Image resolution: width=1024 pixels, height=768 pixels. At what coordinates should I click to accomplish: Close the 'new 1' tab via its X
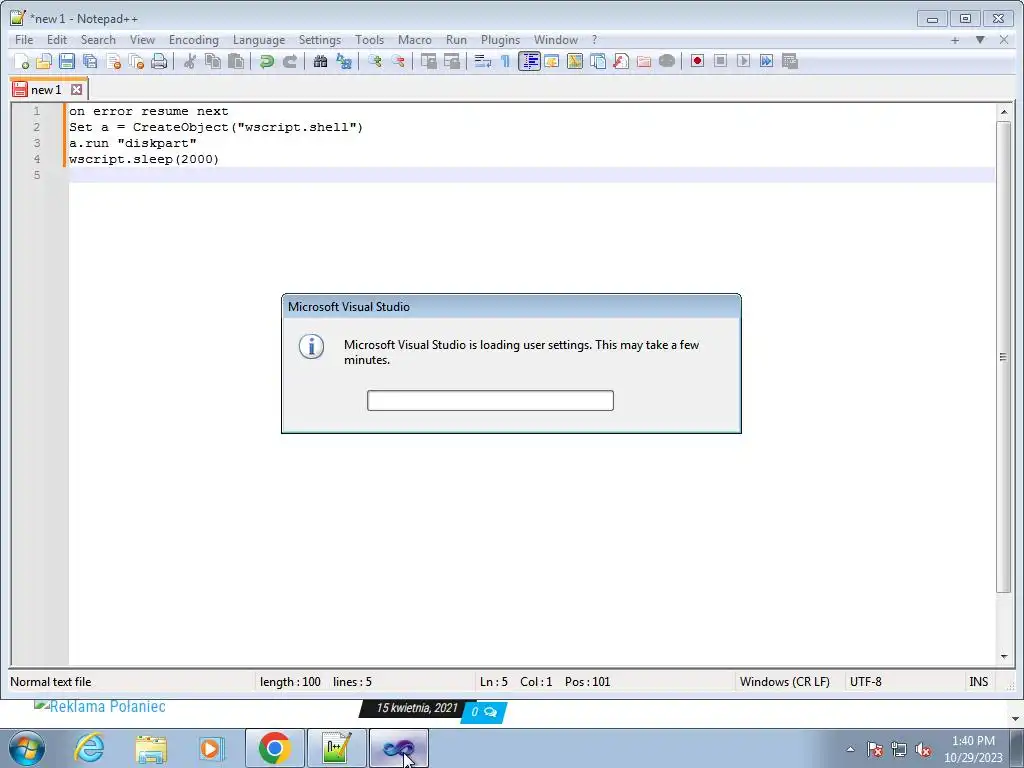click(76, 89)
